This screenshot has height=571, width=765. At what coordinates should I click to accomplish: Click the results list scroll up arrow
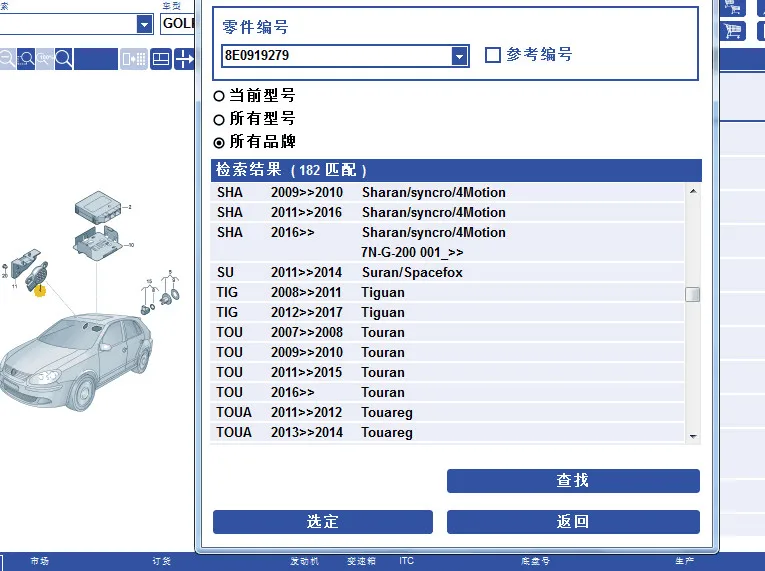[x=693, y=192]
